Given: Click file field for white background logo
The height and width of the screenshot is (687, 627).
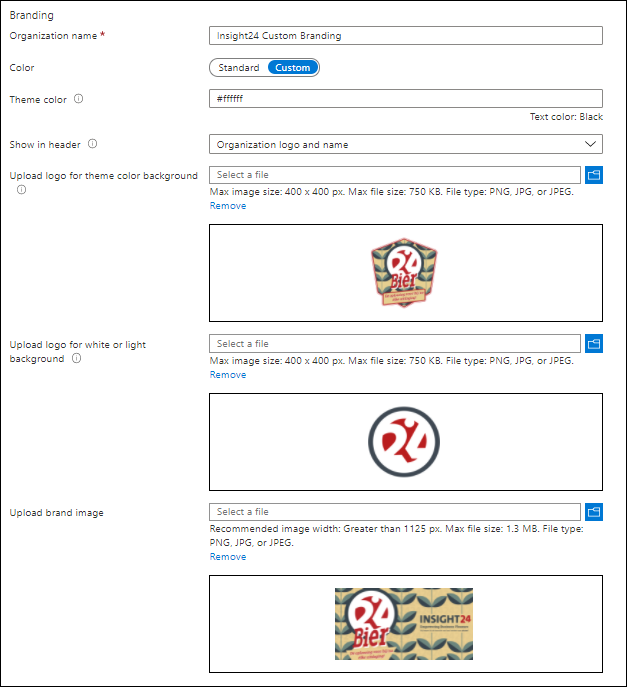Looking at the screenshot, I should coord(395,344).
